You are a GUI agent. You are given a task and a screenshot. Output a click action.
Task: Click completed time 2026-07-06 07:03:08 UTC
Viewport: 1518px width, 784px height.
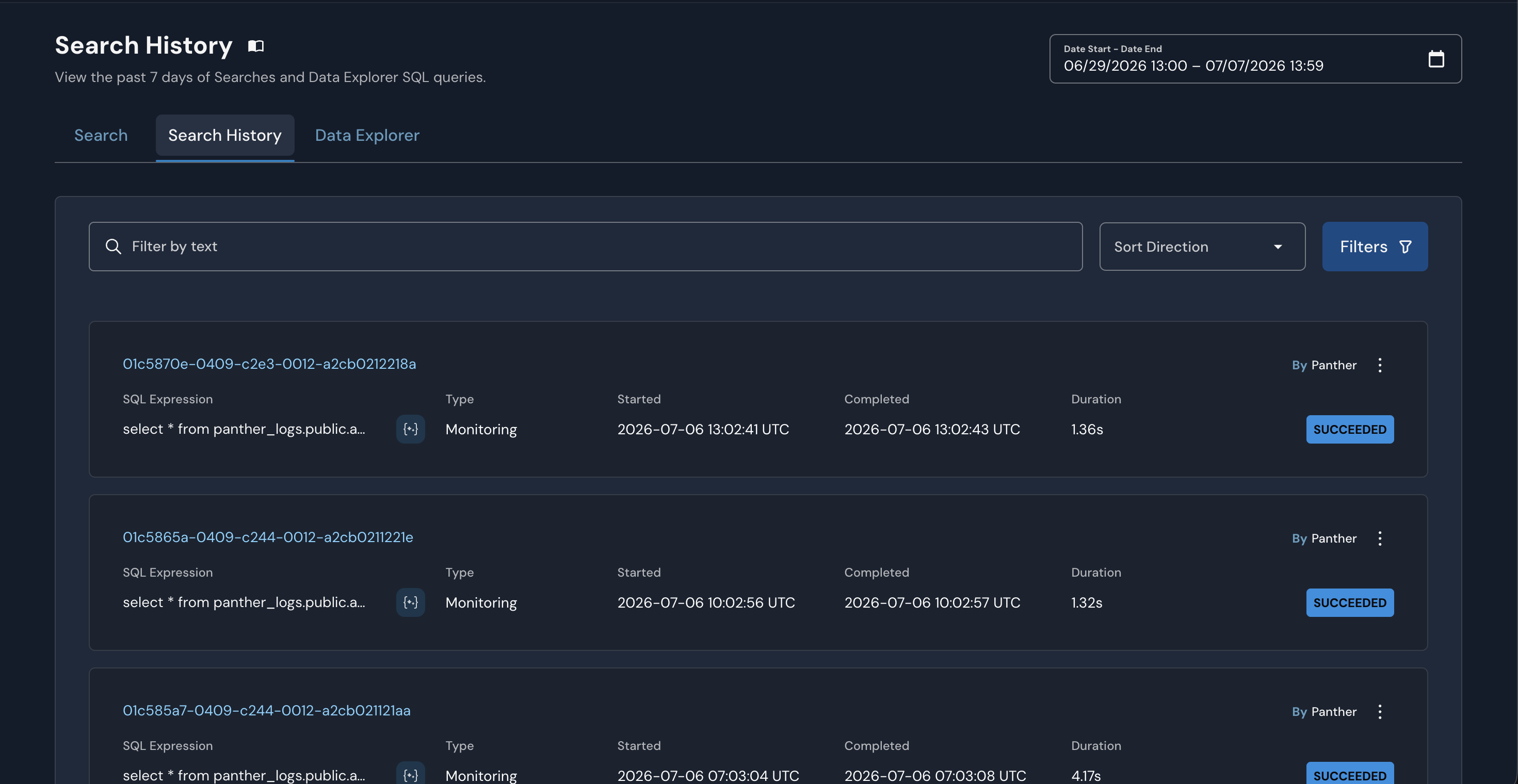click(934, 775)
